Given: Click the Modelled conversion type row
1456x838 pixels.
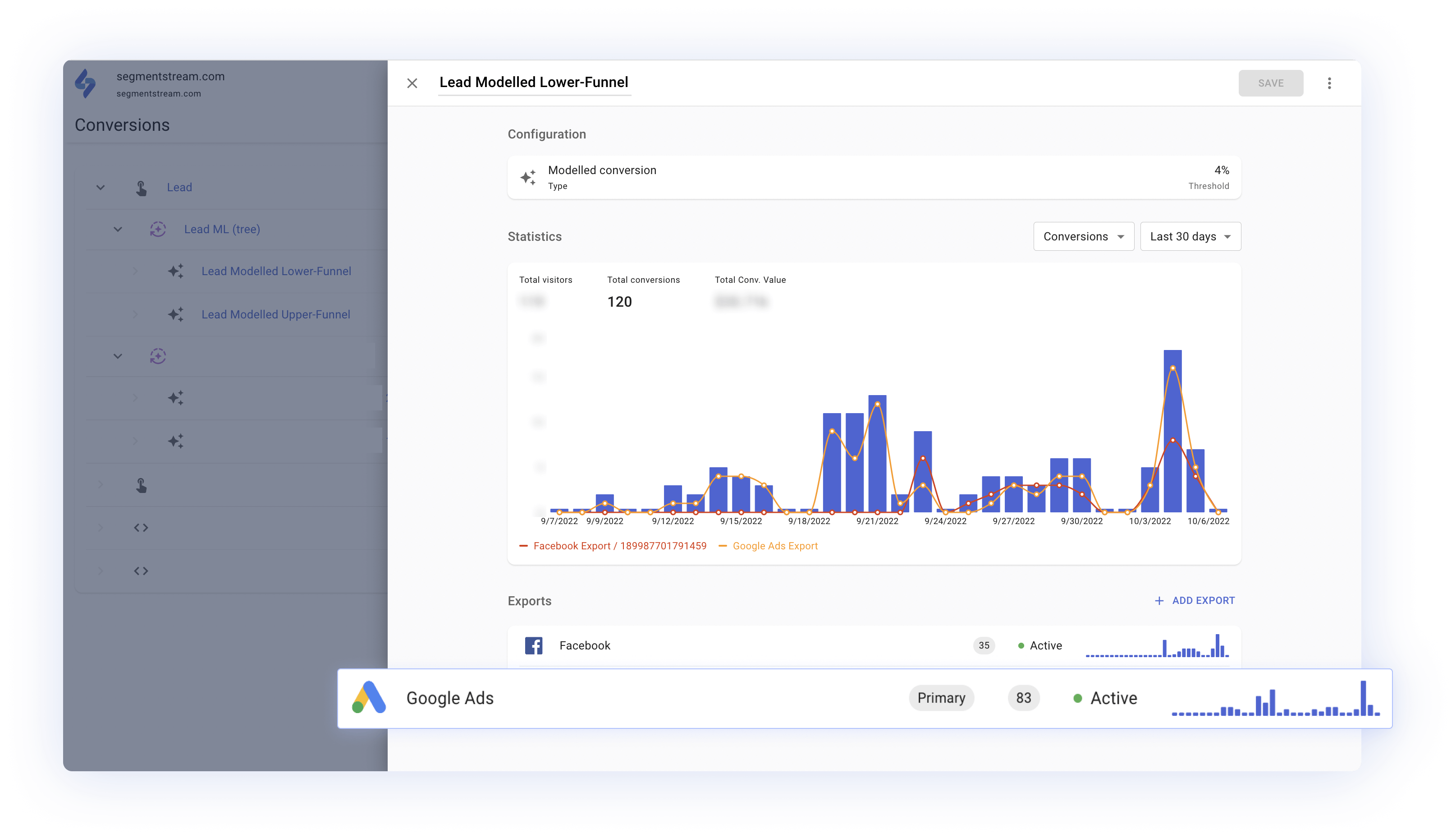Looking at the screenshot, I should coord(874,177).
